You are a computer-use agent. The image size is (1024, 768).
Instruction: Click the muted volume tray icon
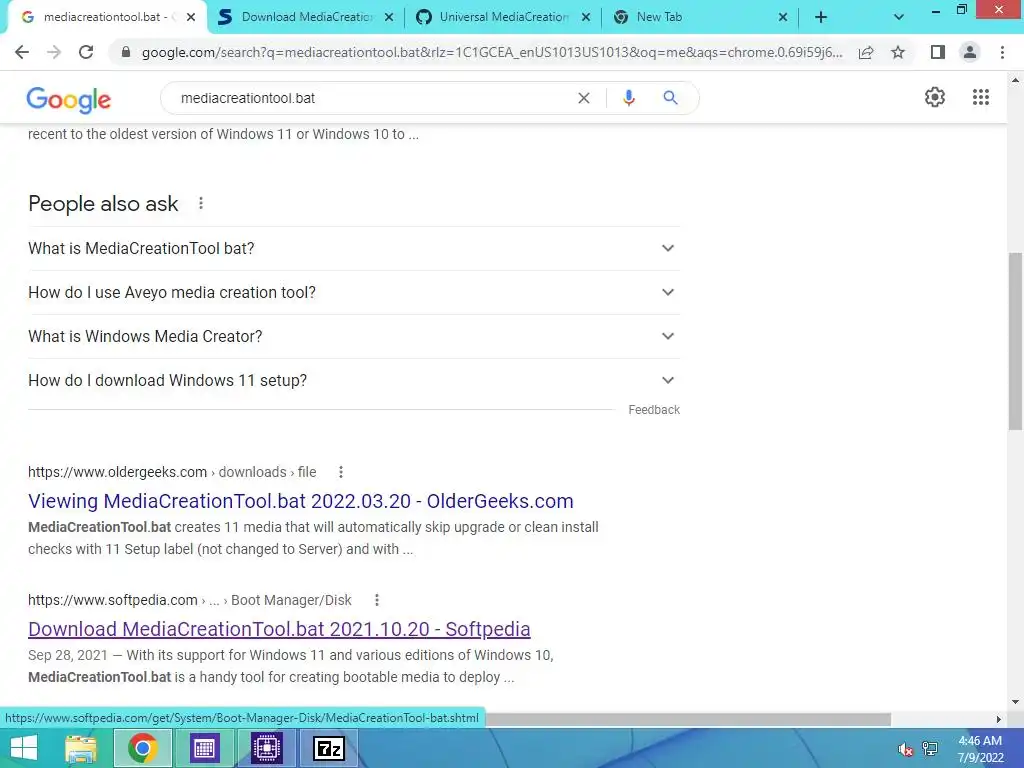tap(905, 750)
